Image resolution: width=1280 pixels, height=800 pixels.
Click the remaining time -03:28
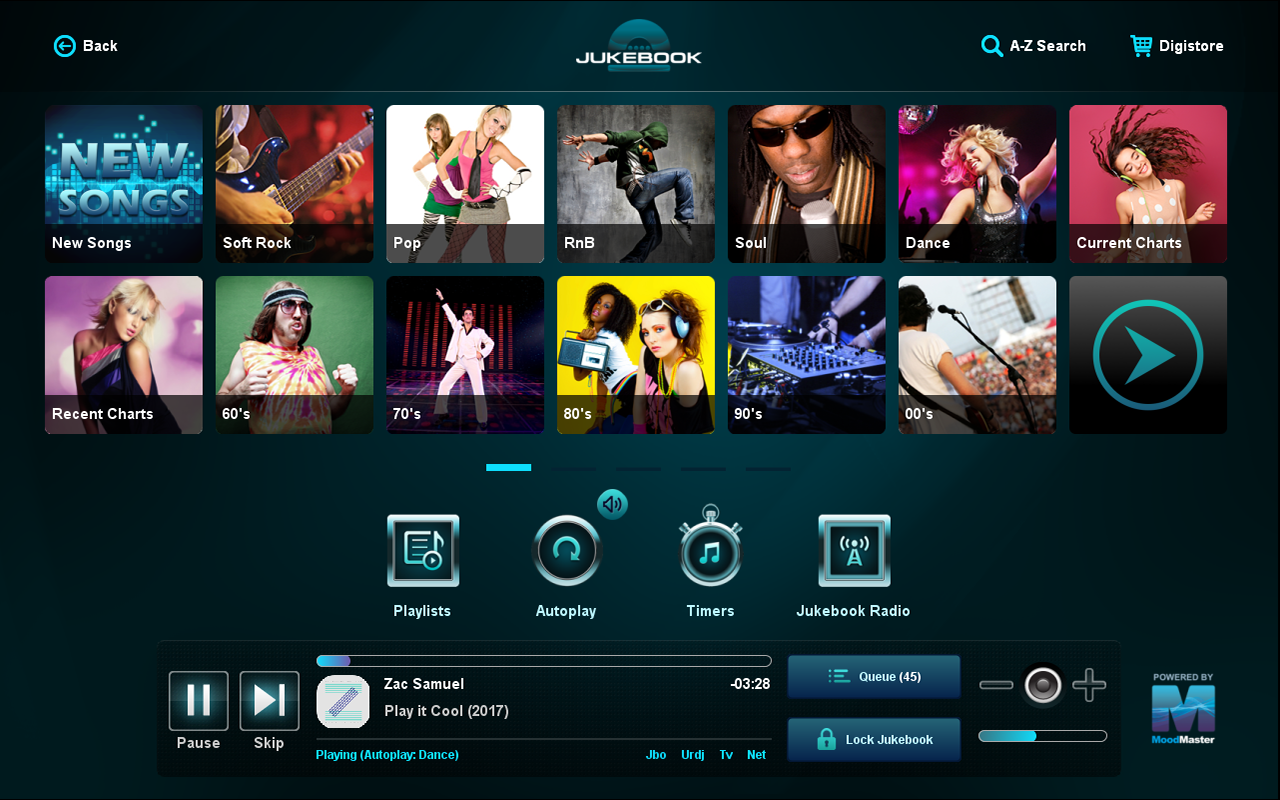(x=750, y=684)
